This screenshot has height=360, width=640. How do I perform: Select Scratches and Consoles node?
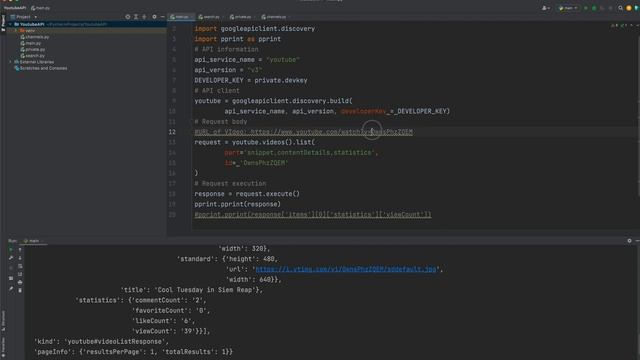[41, 68]
